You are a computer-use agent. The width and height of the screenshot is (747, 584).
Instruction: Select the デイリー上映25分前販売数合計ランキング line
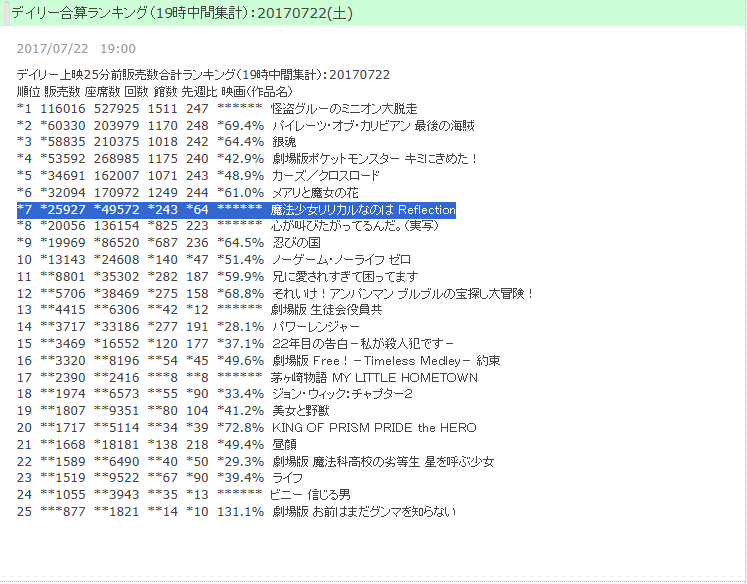pyautogui.click(x=203, y=75)
